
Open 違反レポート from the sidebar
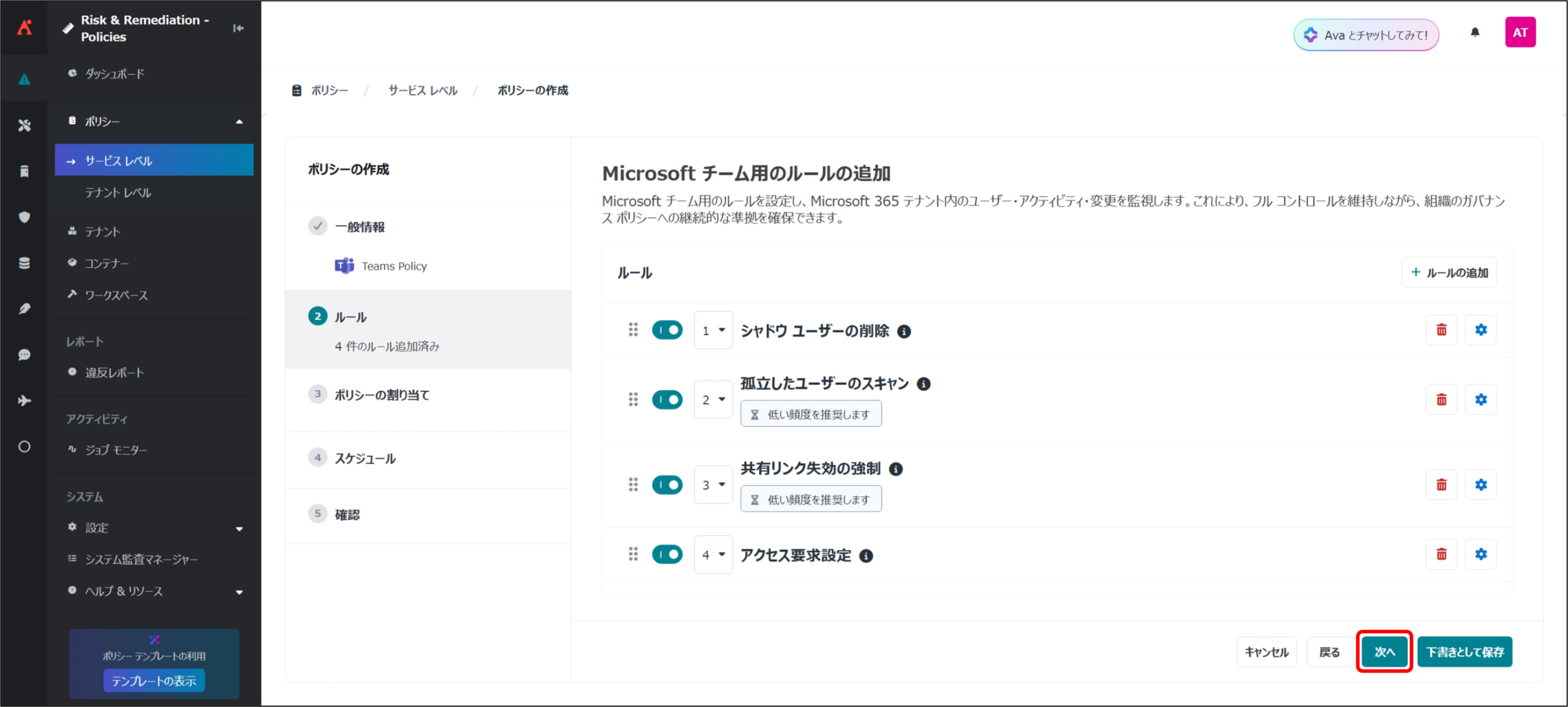(x=115, y=372)
